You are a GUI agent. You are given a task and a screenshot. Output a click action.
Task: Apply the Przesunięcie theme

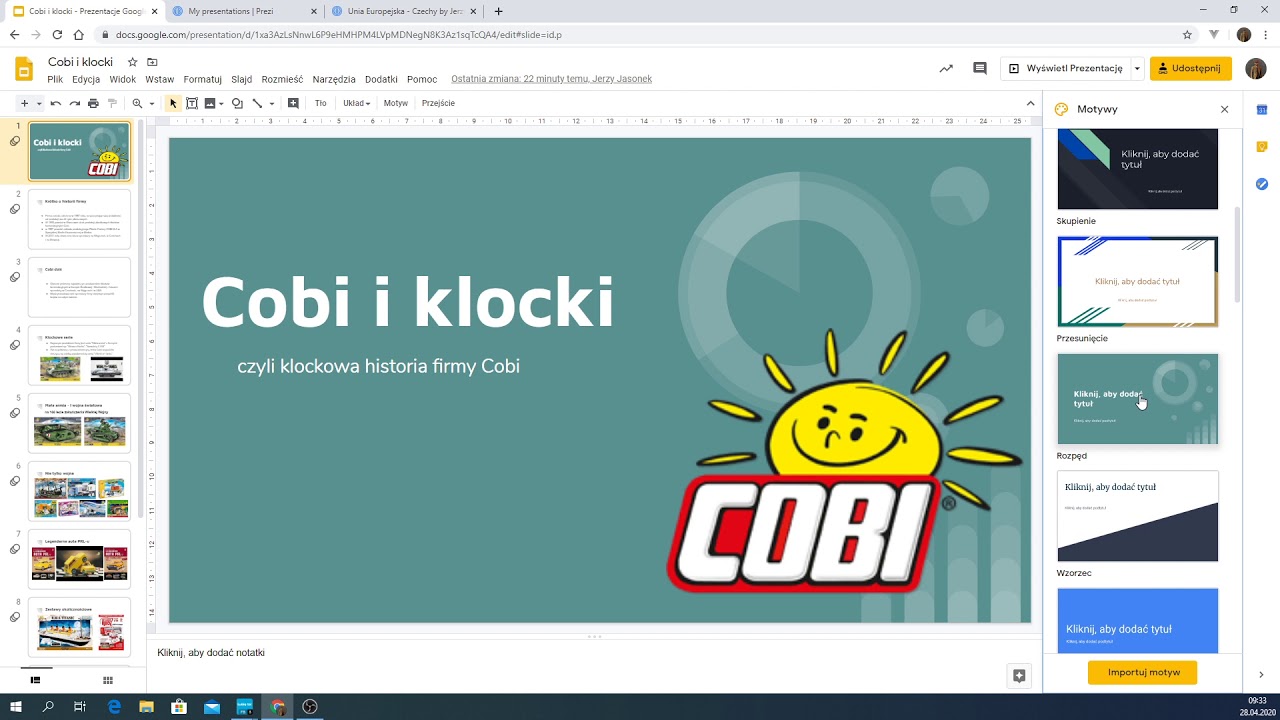click(1138, 281)
